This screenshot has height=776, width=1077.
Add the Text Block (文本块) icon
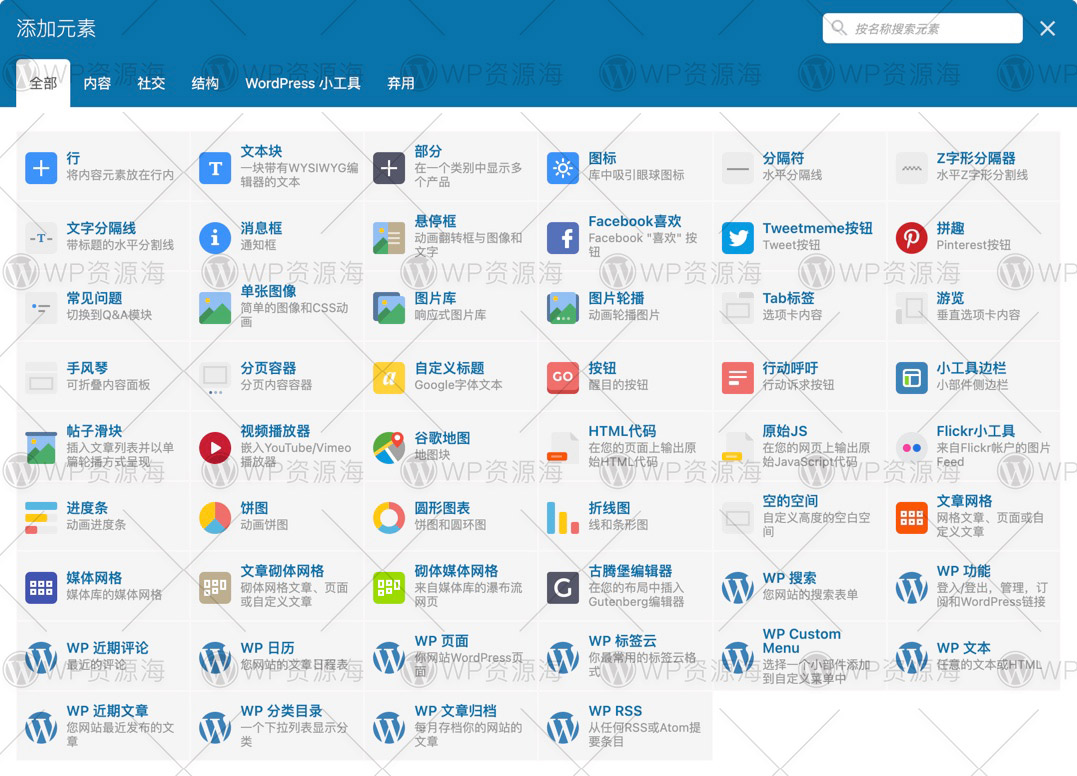click(215, 168)
